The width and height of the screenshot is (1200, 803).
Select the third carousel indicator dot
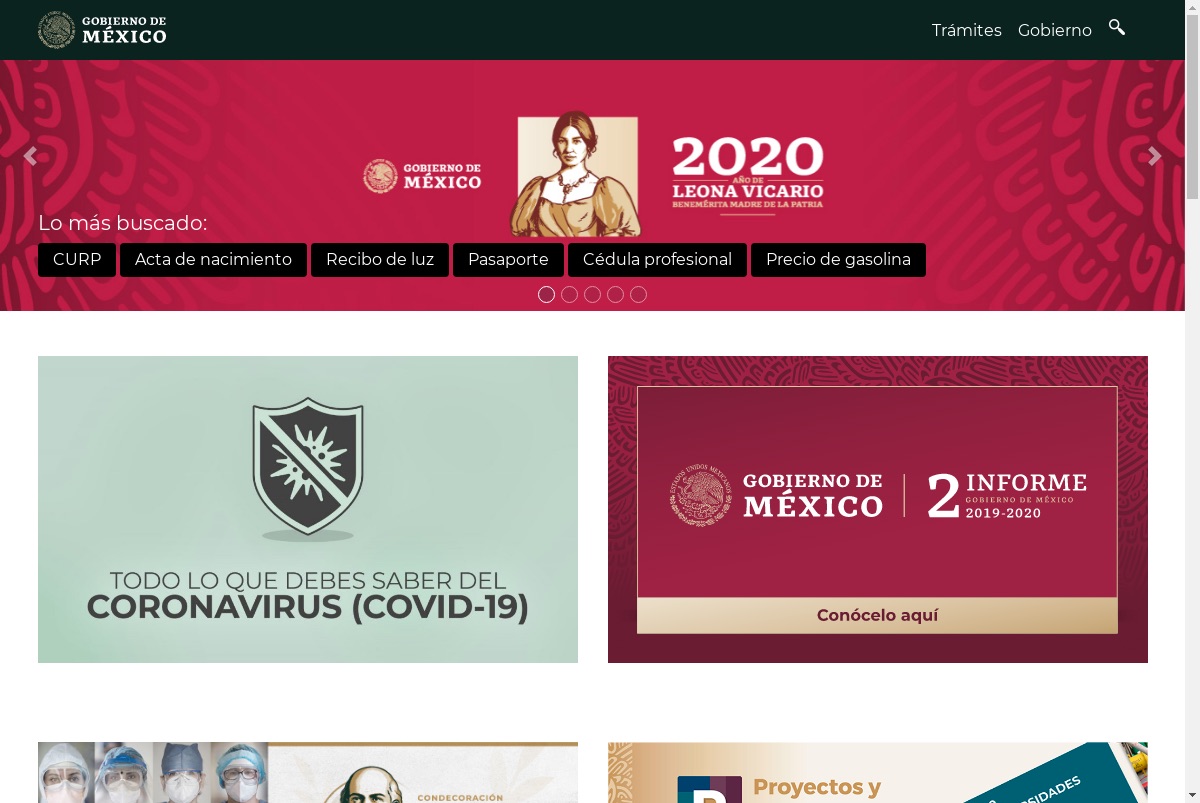coord(592,294)
